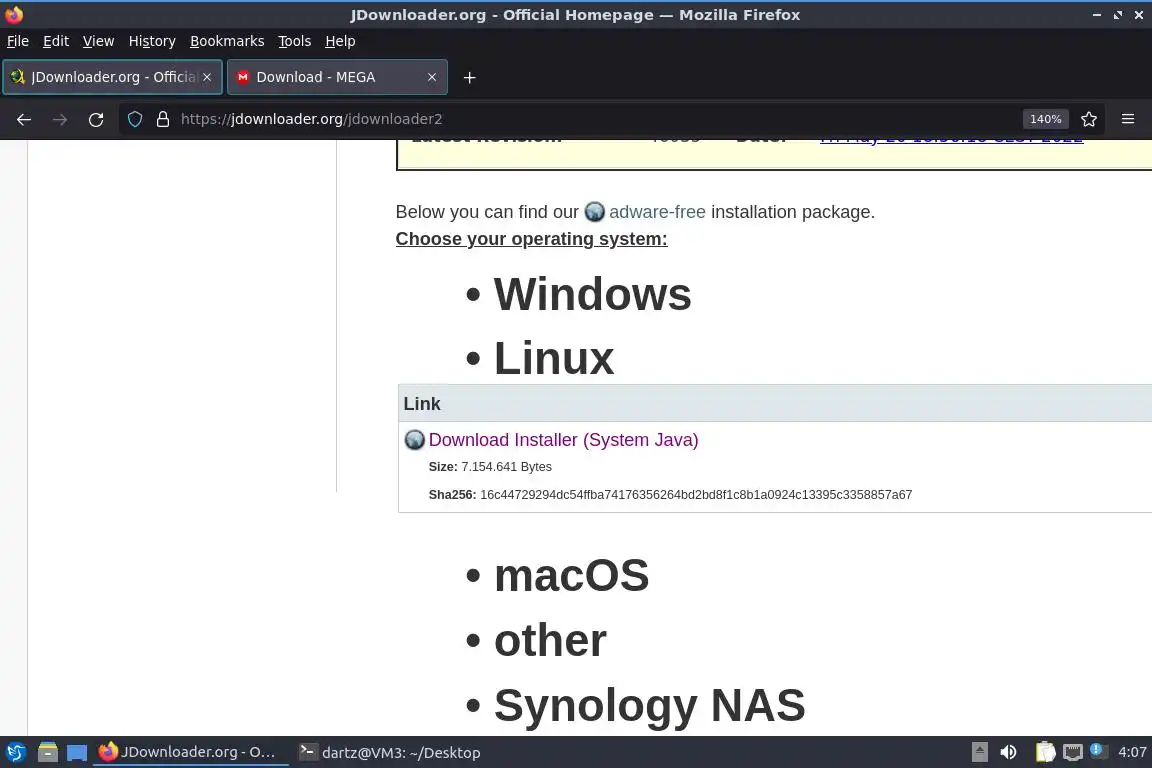Open the Help menu

[340, 41]
